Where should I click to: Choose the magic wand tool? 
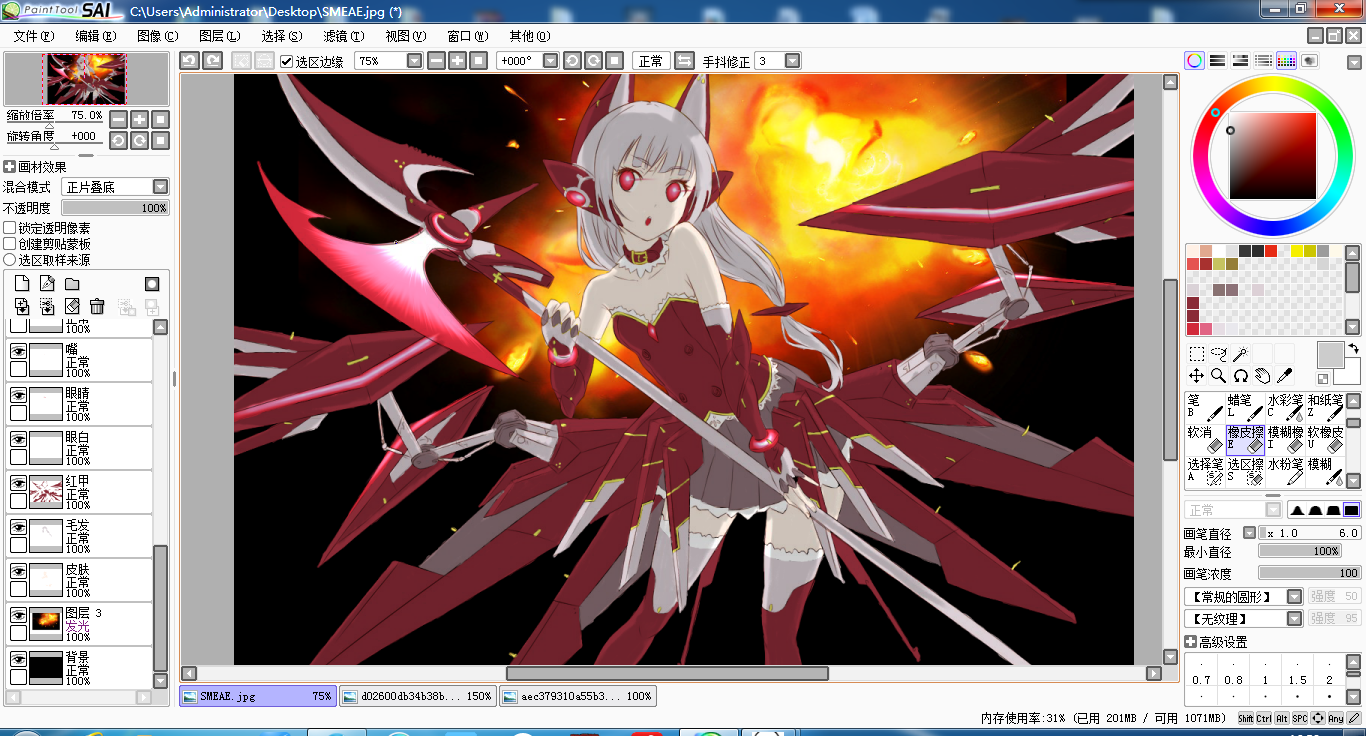[1241, 354]
